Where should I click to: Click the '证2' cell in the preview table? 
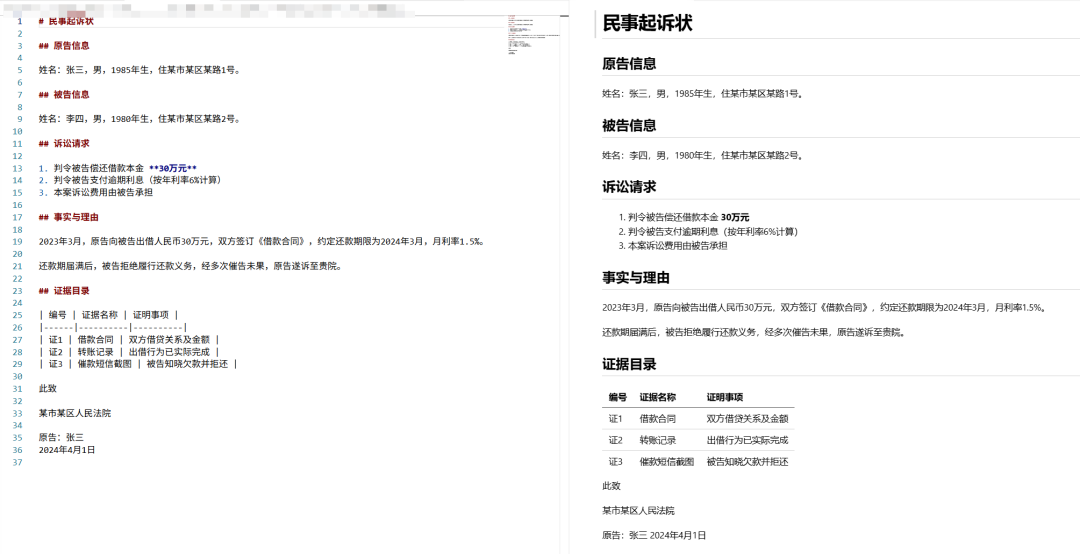[616, 440]
